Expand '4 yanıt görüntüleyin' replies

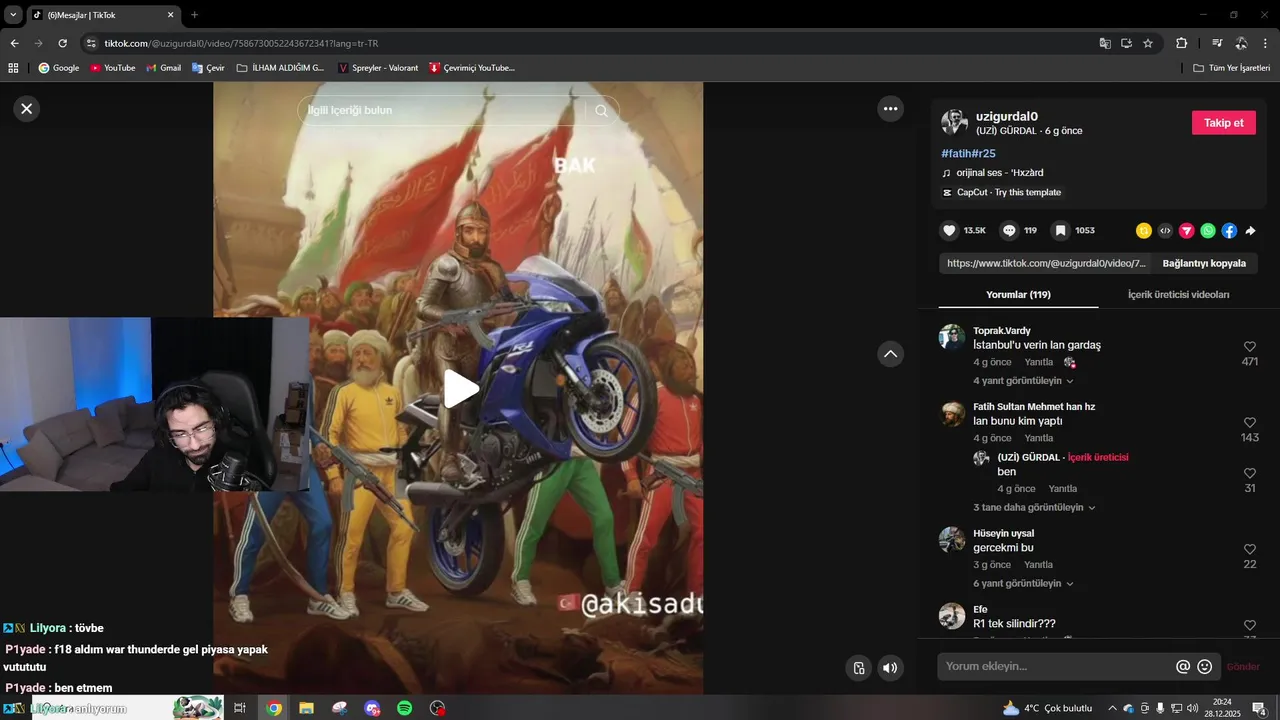1023,381
